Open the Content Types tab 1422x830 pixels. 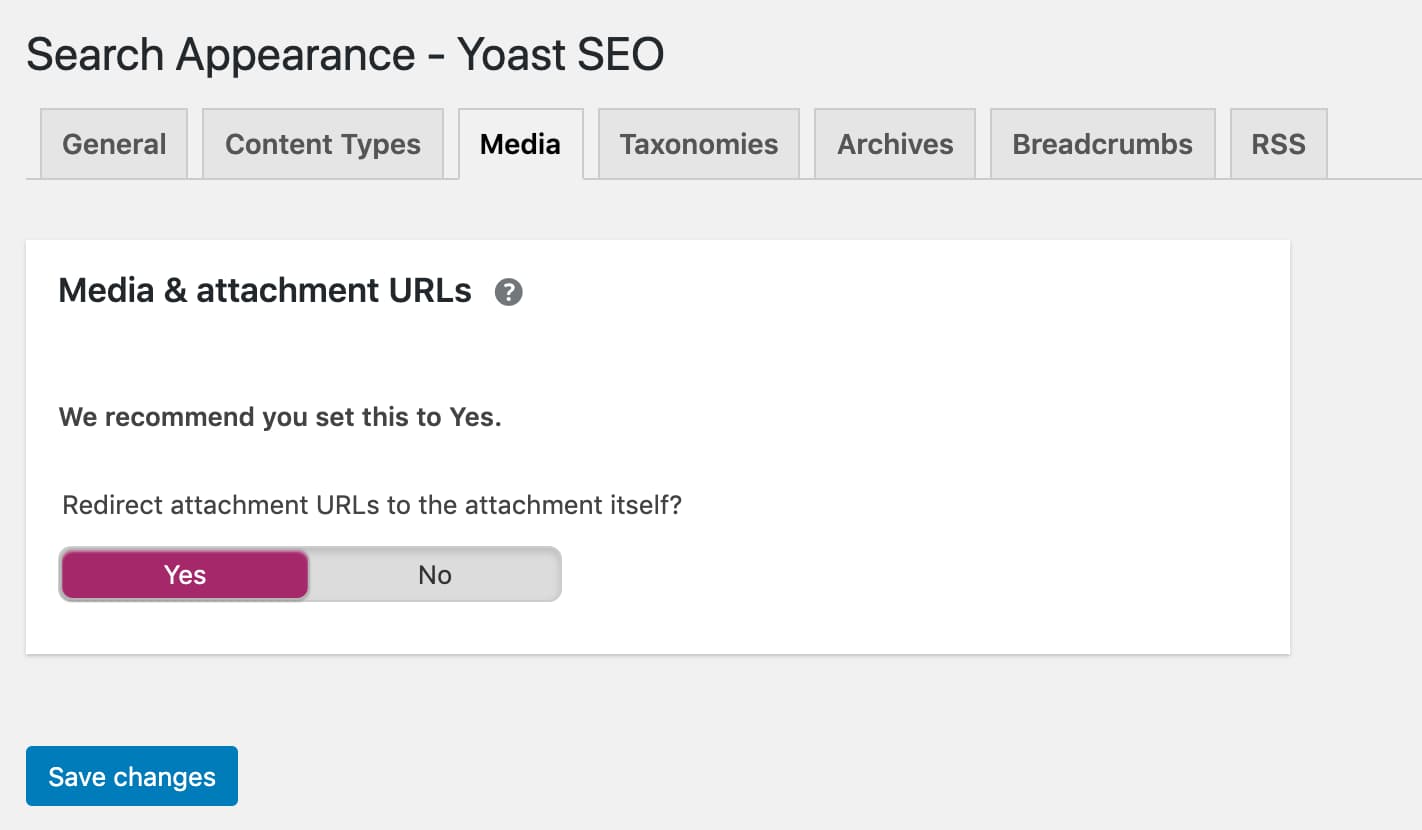(x=323, y=144)
